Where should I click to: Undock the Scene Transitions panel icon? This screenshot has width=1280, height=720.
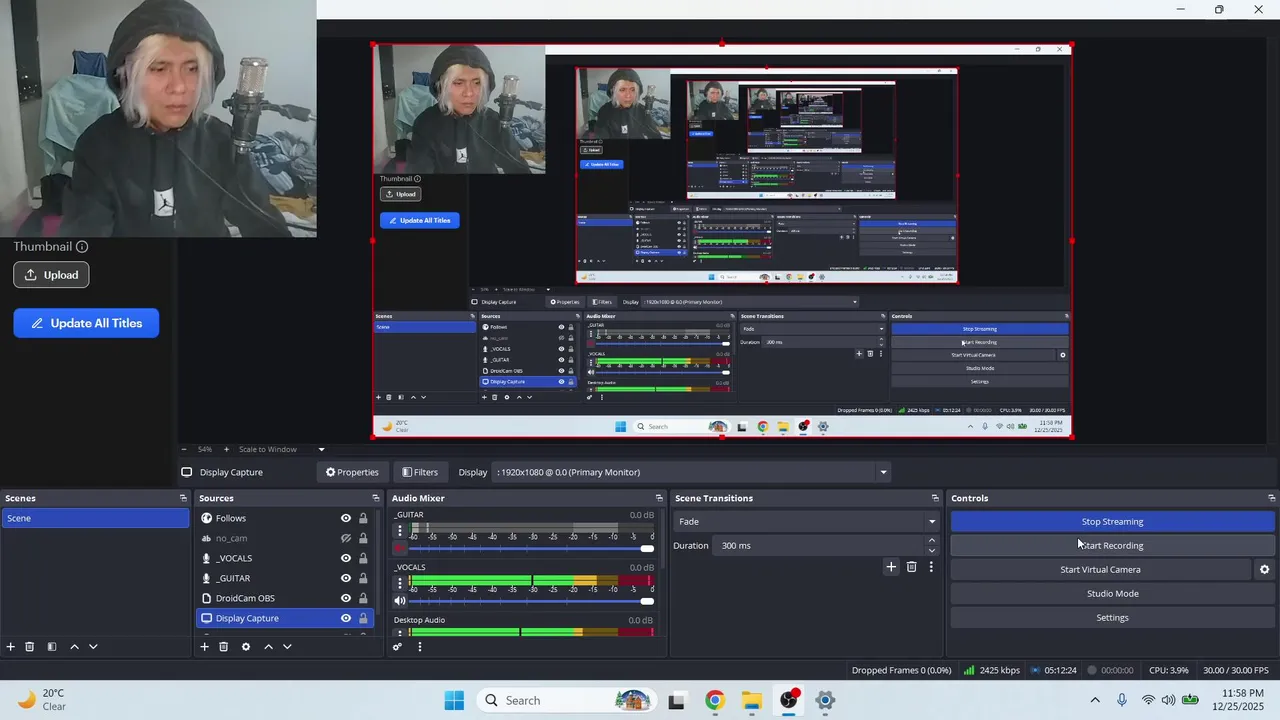point(936,498)
